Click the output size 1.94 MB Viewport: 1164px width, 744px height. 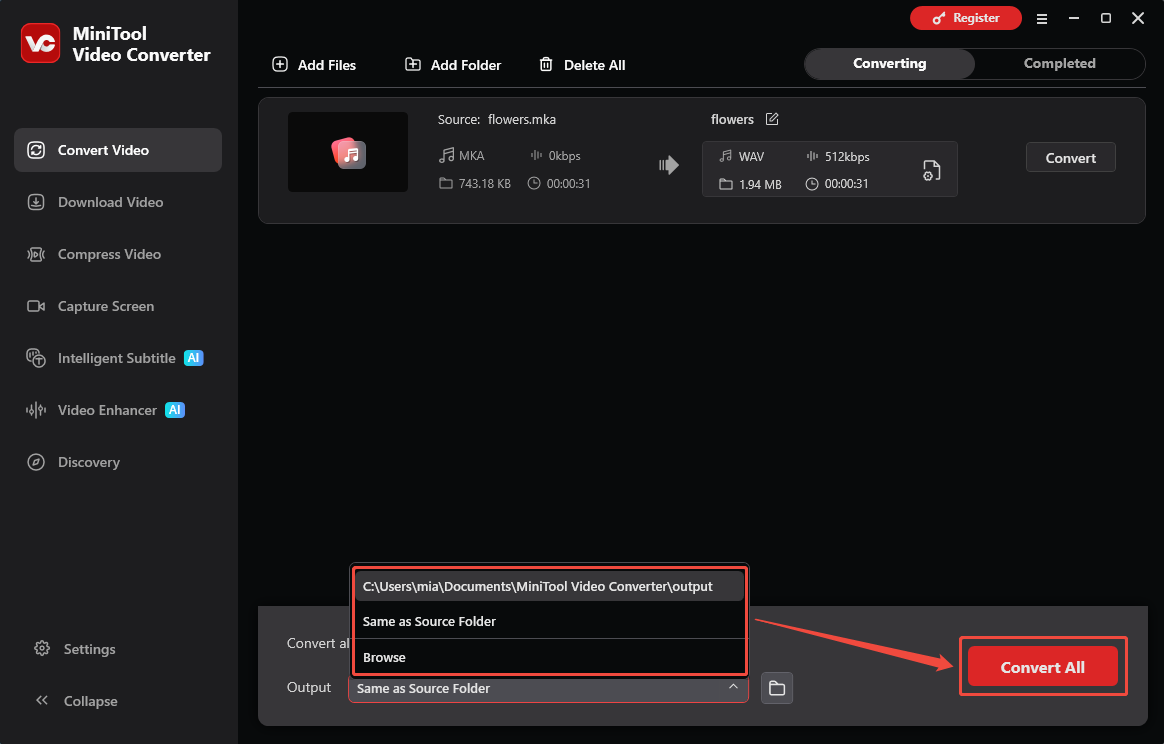[x=760, y=184]
